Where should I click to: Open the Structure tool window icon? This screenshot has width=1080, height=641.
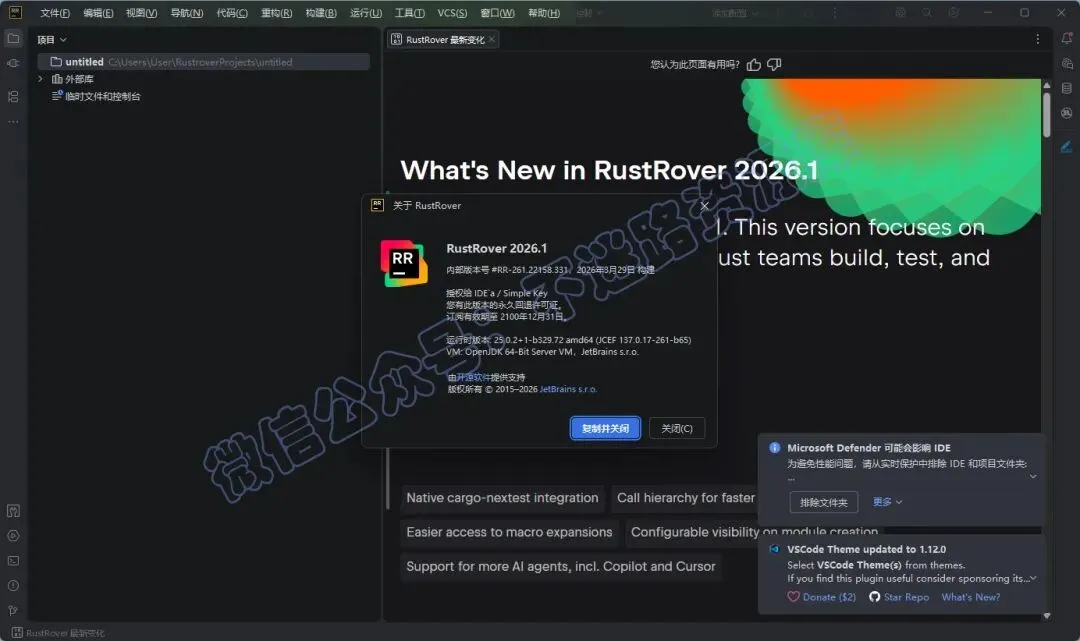(x=13, y=96)
